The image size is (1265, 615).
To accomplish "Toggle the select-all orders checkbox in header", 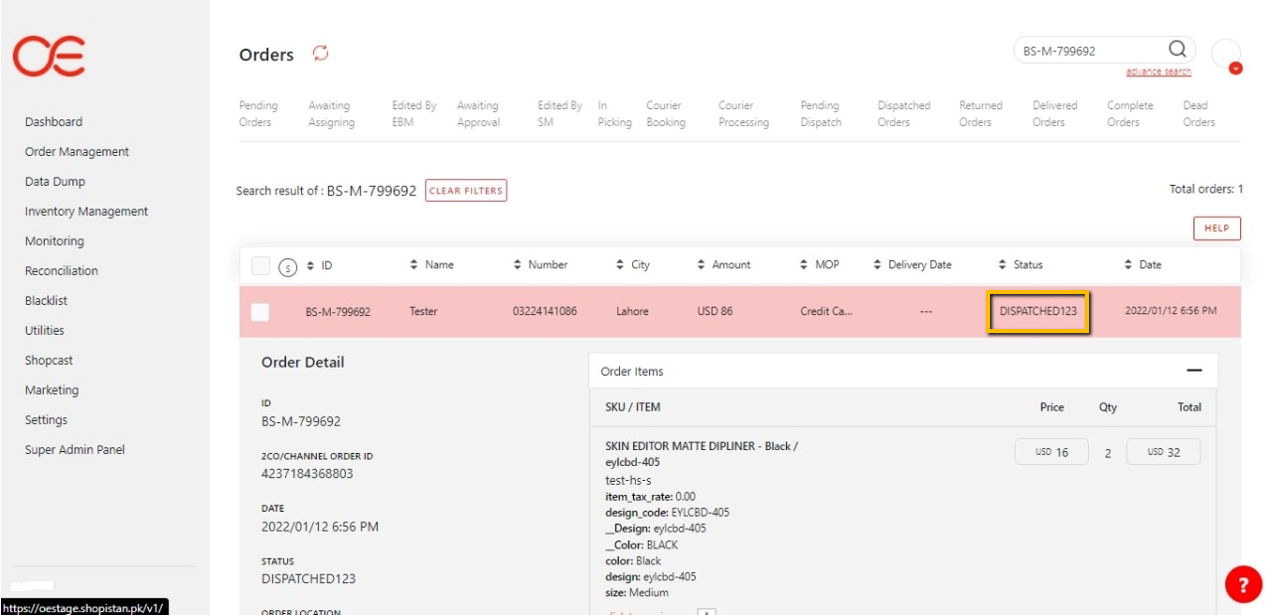I will (x=260, y=265).
